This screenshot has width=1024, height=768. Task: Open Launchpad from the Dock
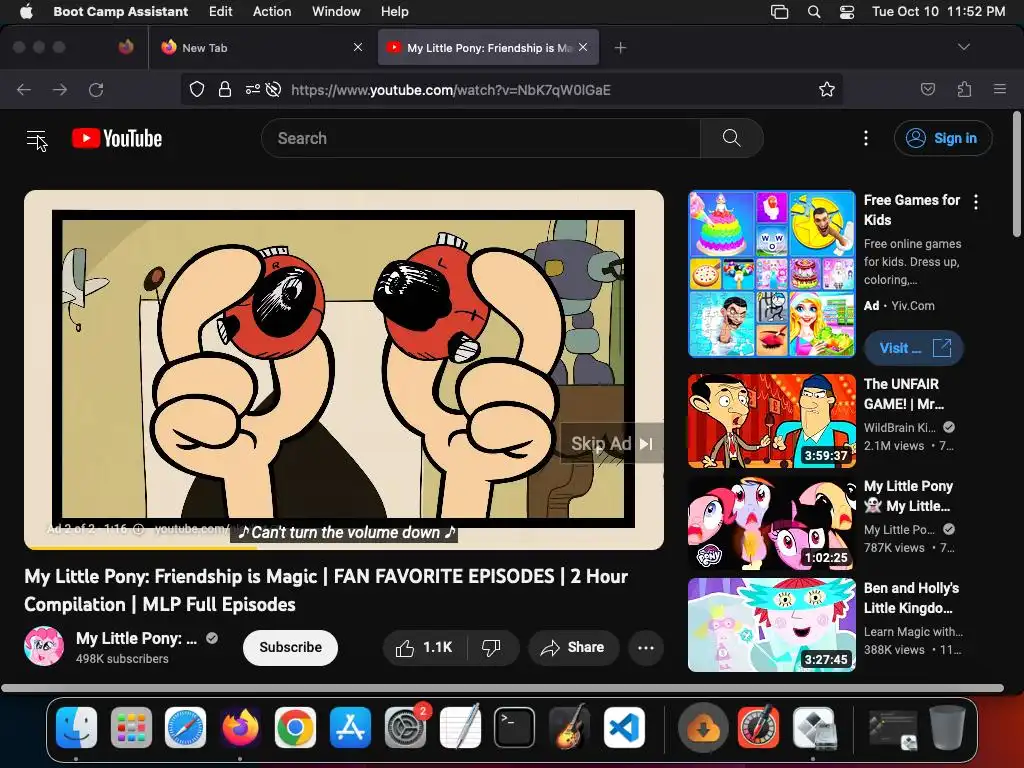(131, 727)
